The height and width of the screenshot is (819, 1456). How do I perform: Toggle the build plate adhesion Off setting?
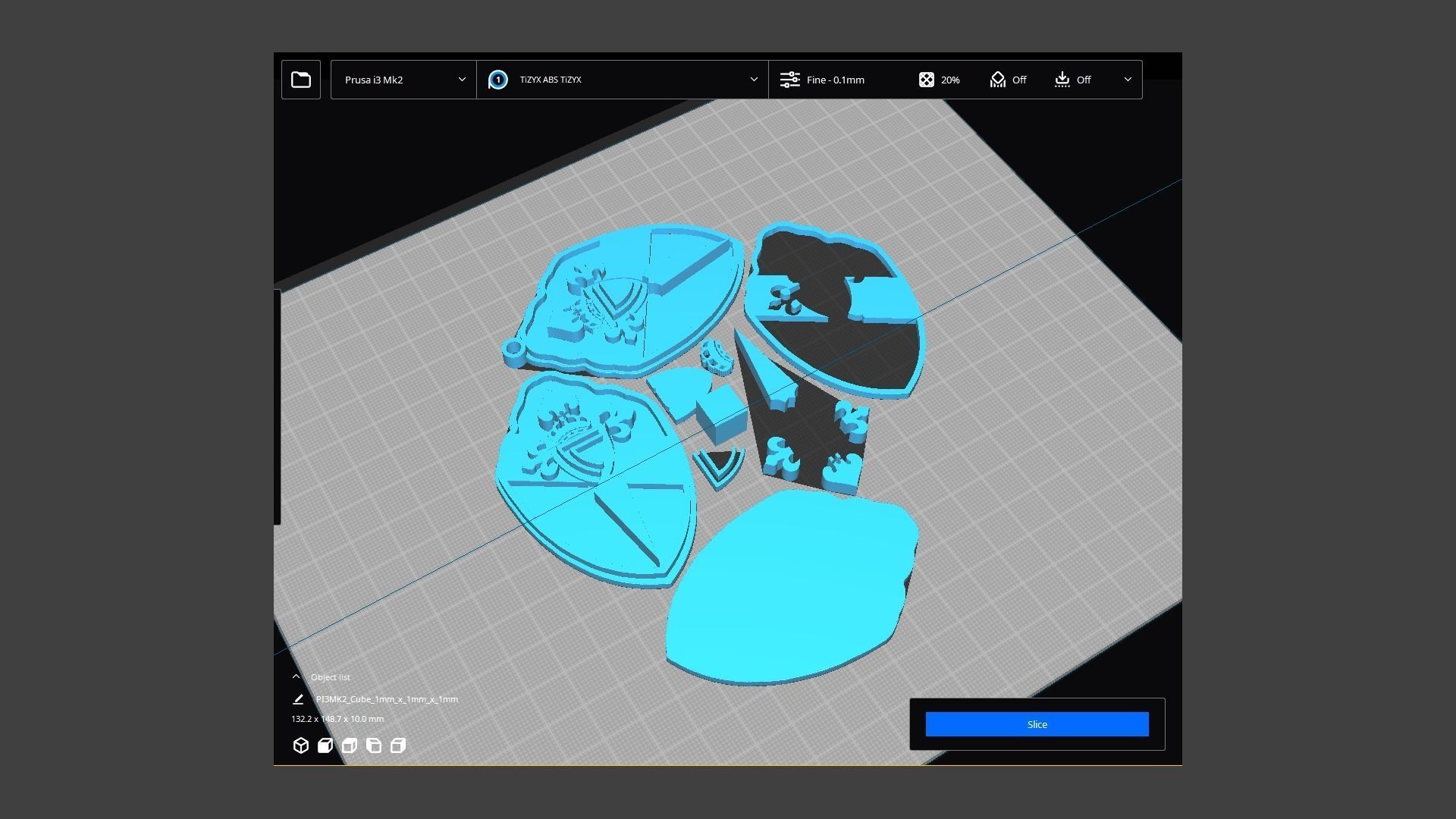pyautogui.click(x=1072, y=80)
